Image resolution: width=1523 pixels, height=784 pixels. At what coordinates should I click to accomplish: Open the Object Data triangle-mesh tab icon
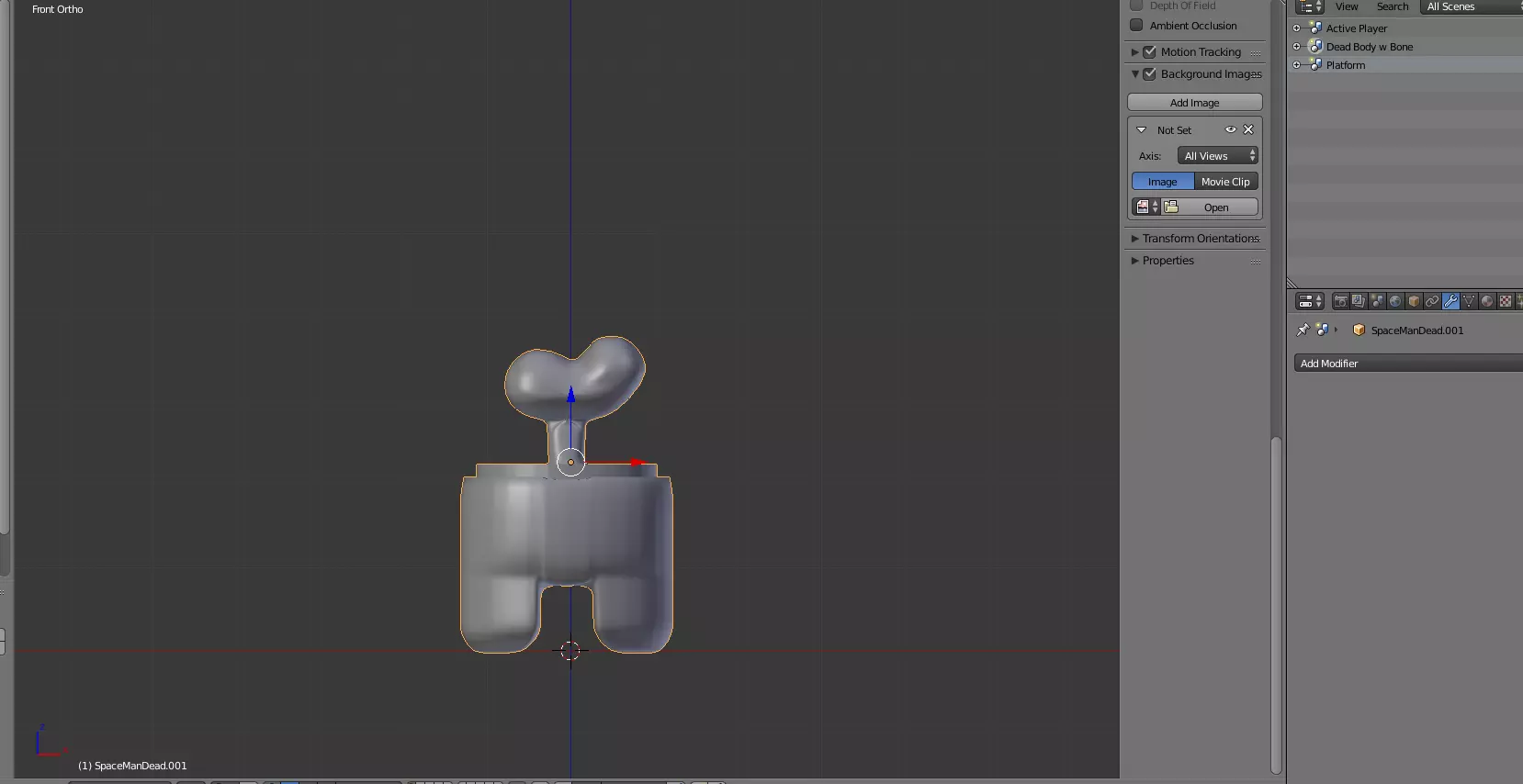(x=1469, y=301)
